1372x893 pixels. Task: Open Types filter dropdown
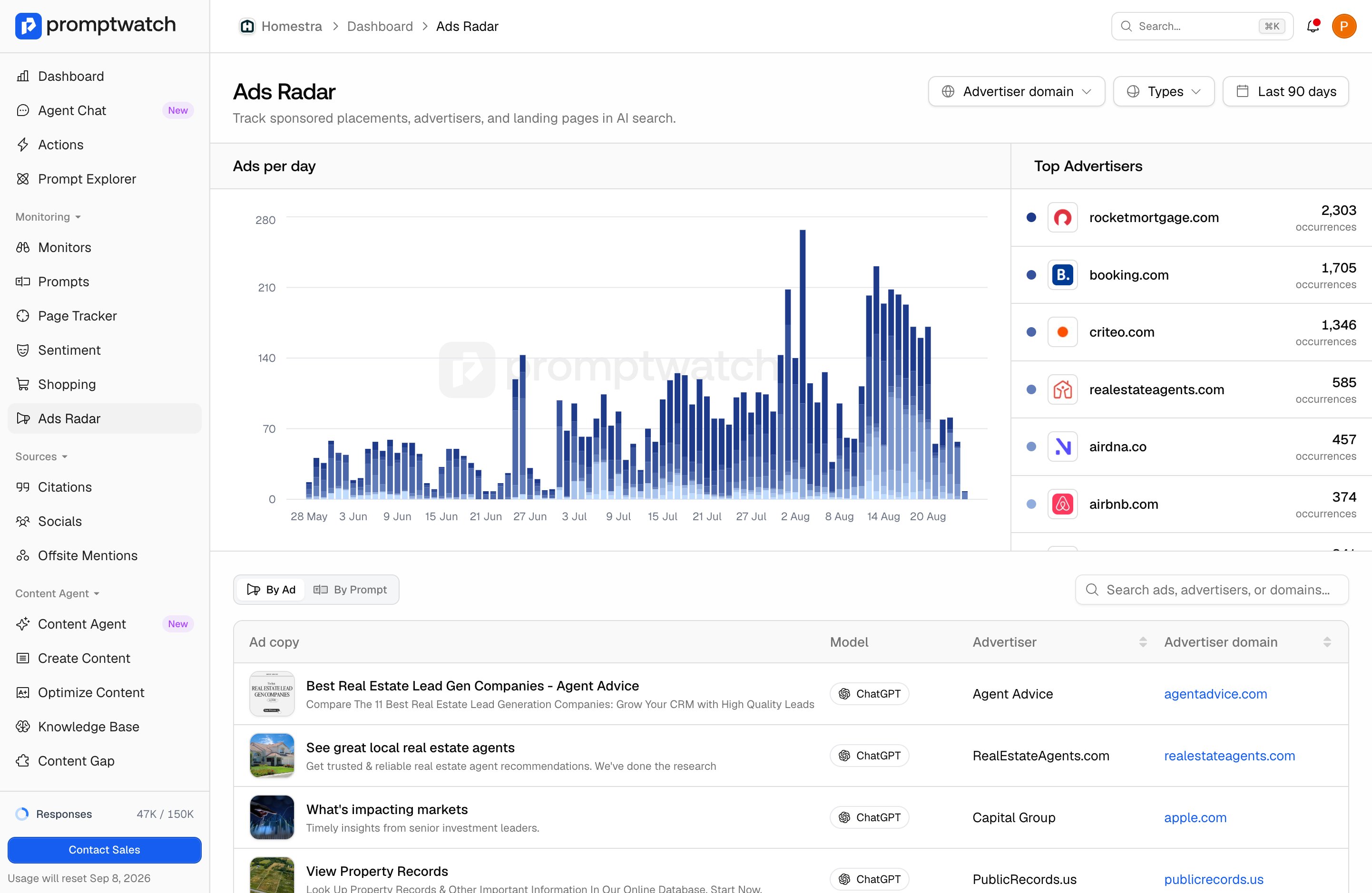(1163, 91)
